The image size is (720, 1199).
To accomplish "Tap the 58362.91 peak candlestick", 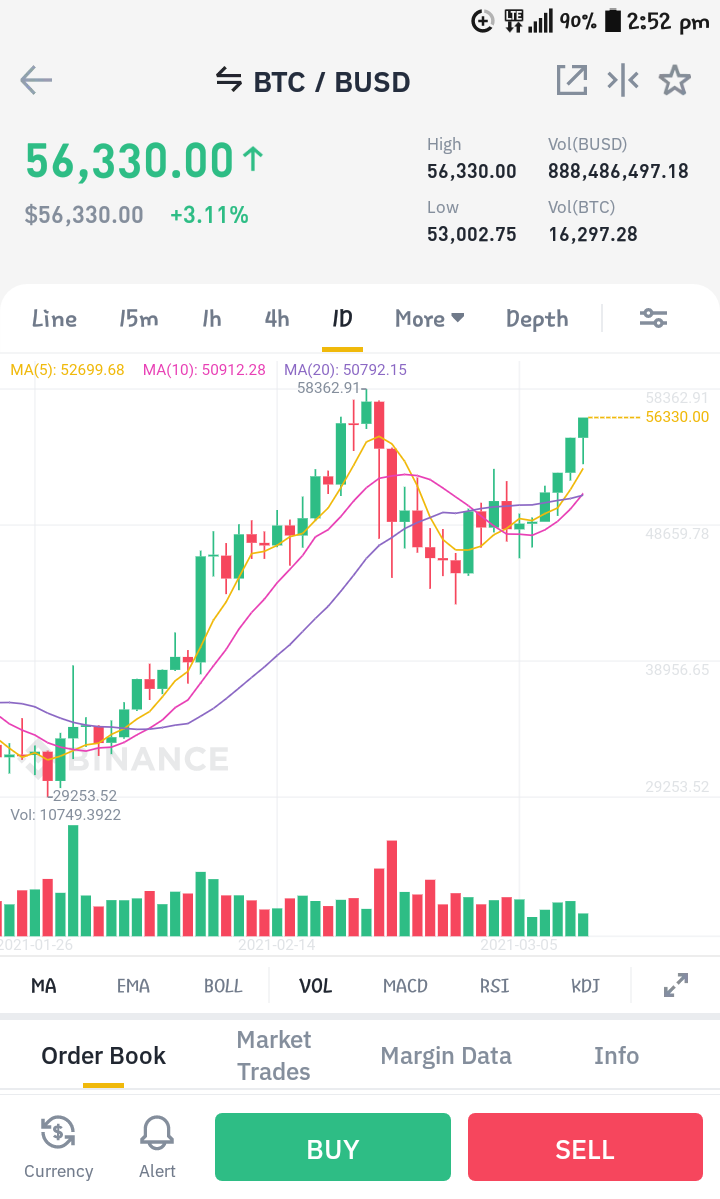I will [x=366, y=411].
